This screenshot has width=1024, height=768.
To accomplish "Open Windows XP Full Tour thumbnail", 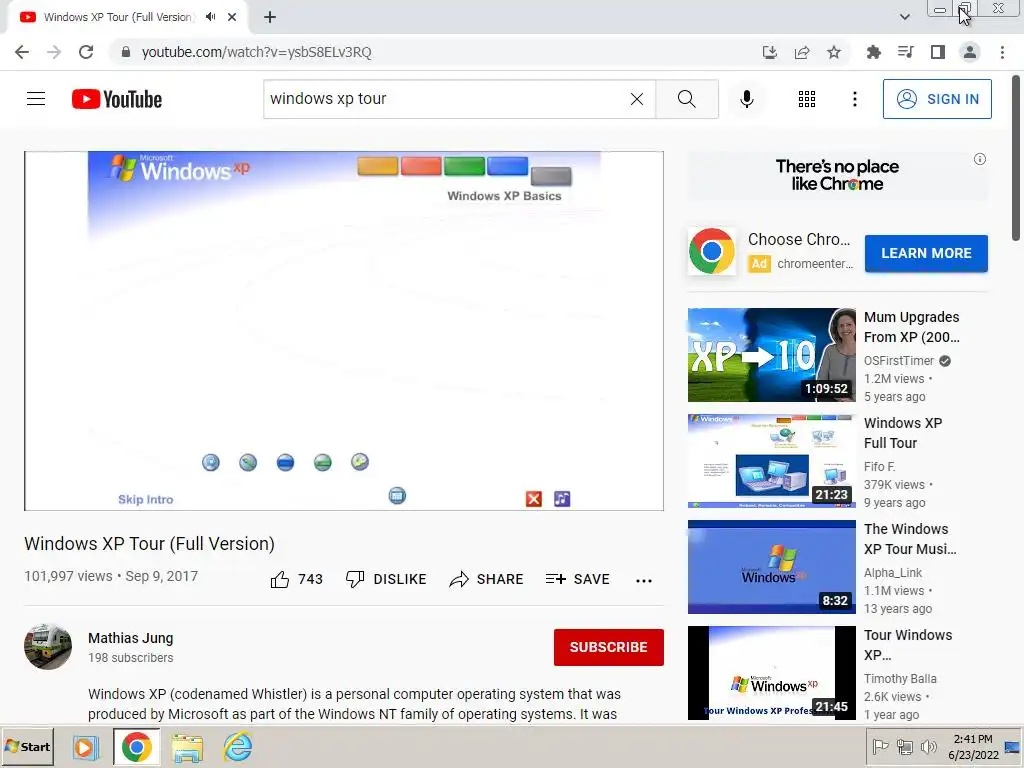I will [x=771, y=460].
